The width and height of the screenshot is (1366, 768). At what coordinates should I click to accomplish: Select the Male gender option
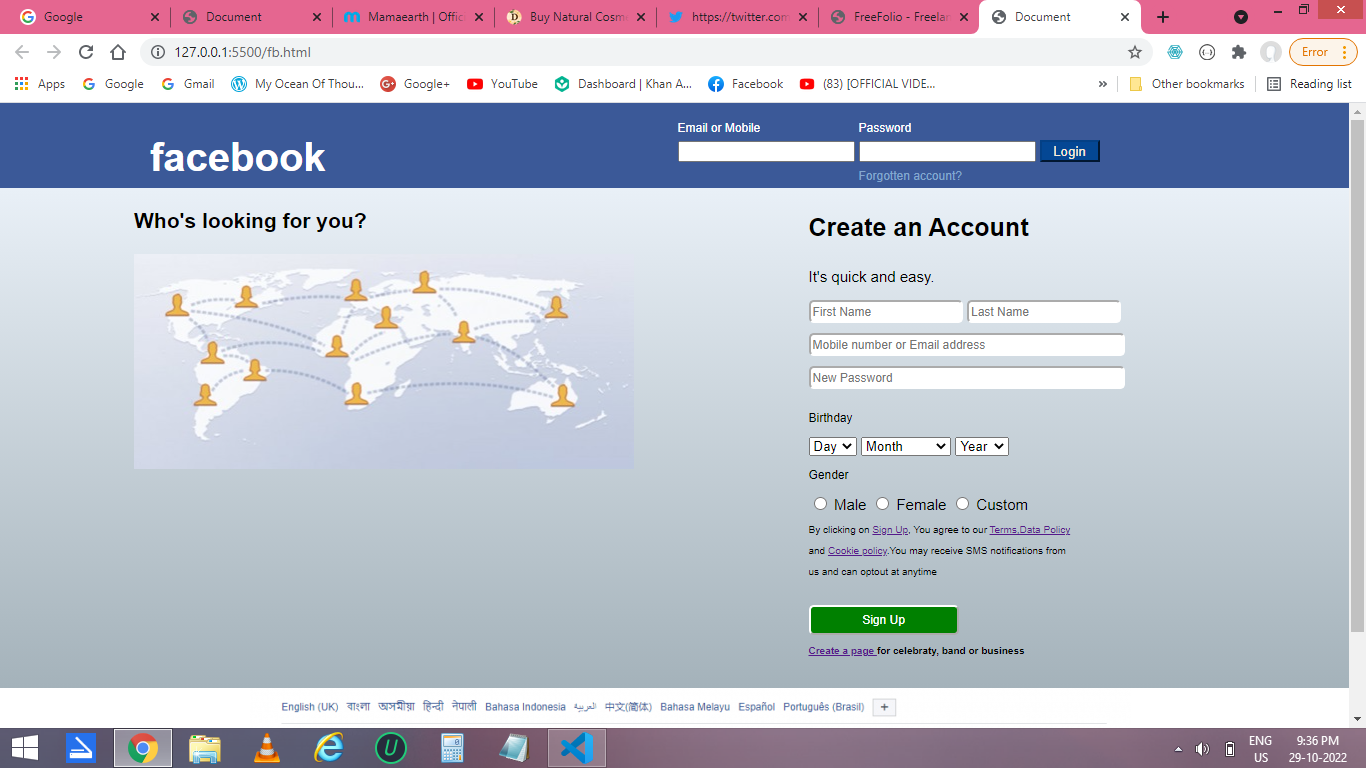821,504
